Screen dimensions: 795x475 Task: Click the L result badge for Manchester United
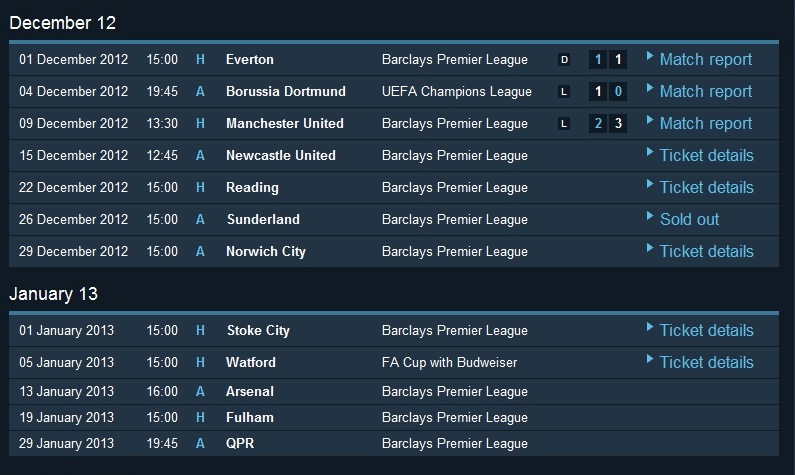564,124
